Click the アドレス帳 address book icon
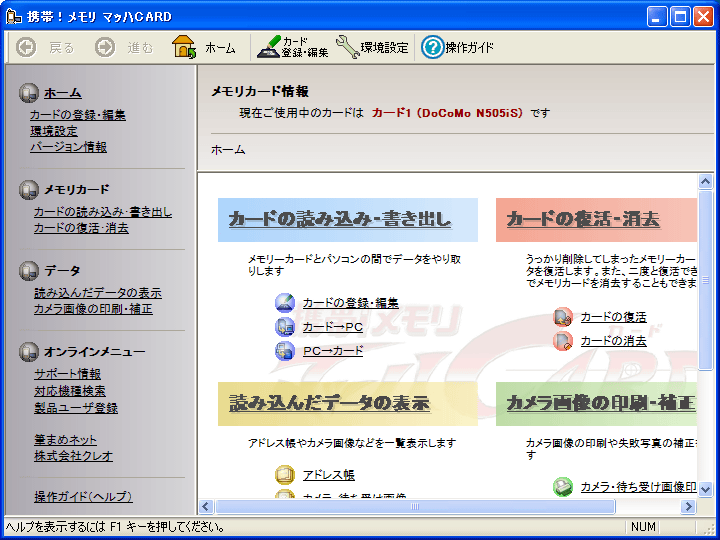 click(x=285, y=475)
